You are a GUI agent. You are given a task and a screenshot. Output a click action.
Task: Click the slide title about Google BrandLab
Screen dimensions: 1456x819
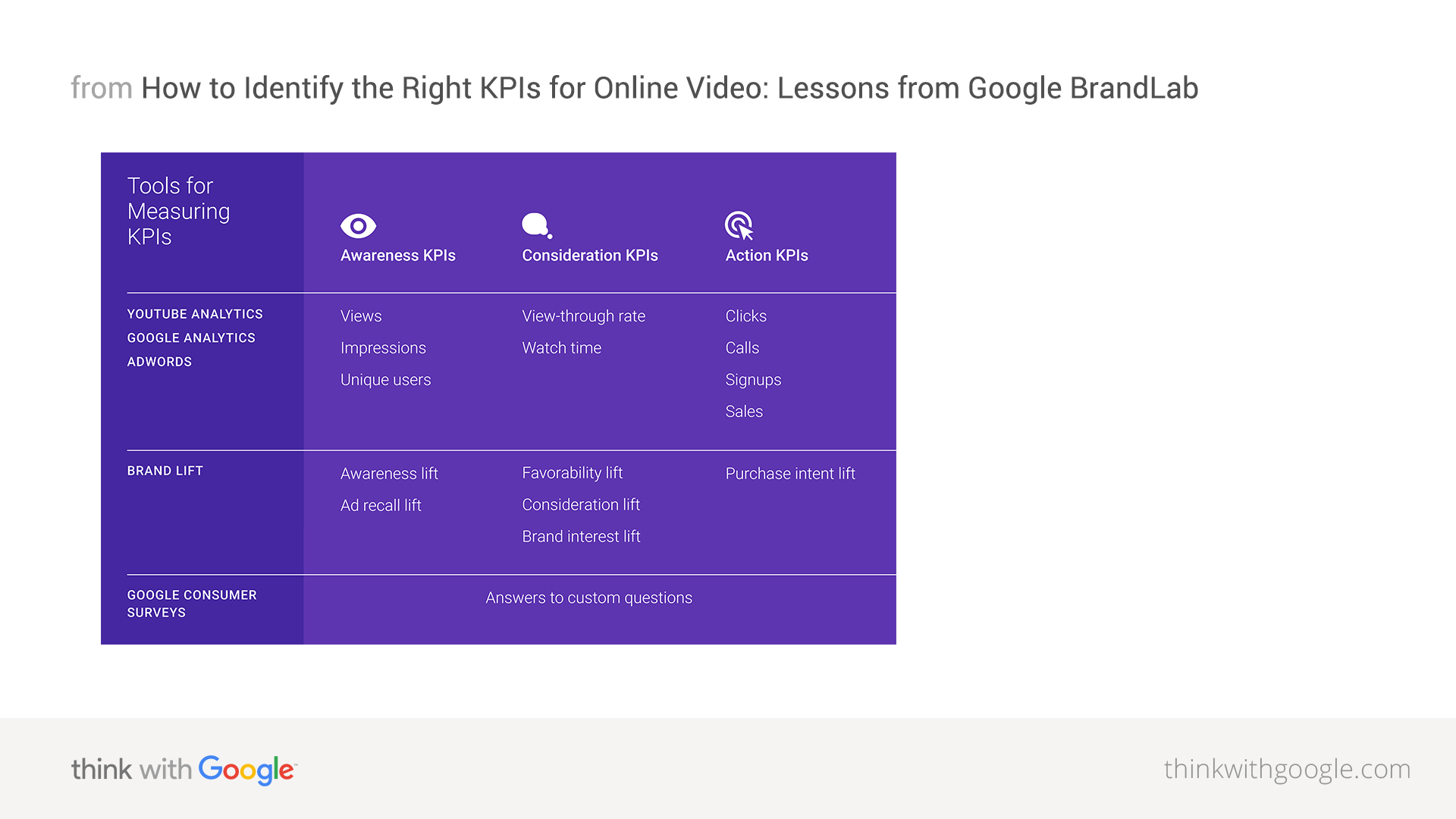click(x=635, y=88)
